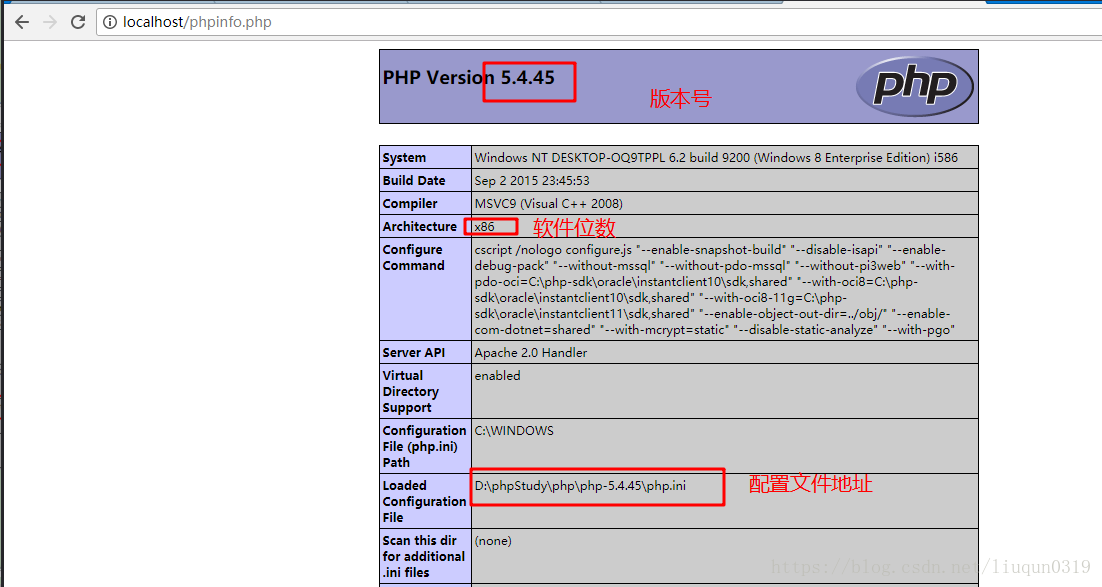1102x587 pixels.
Task: Select Loaded Configuration File label
Action: point(424,501)
